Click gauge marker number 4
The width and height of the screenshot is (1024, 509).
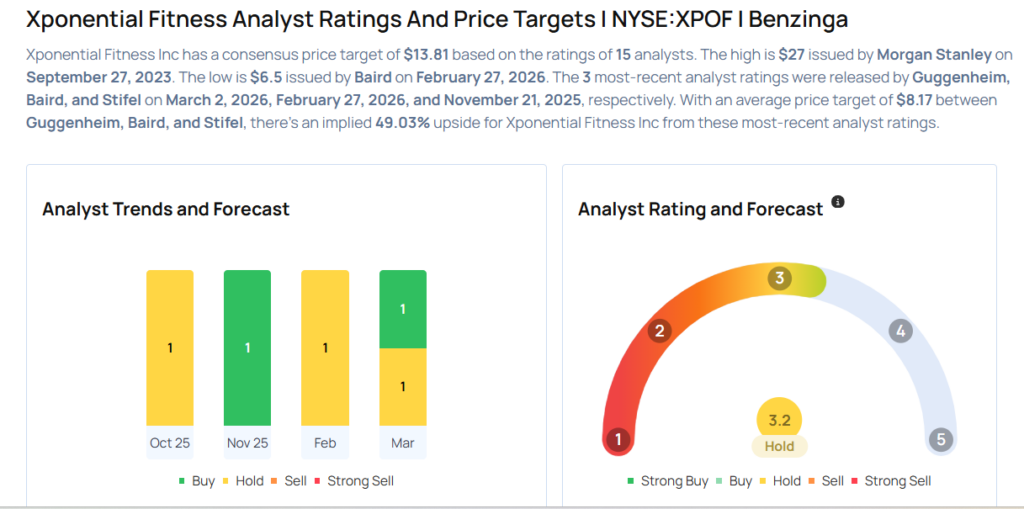pyautogui.click(x=901, y=331)
